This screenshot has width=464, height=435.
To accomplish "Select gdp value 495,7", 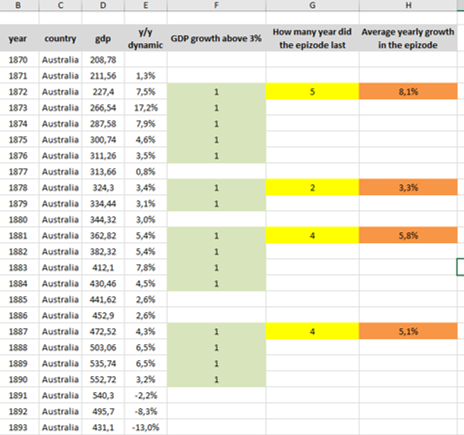I will tap(103, 412).
